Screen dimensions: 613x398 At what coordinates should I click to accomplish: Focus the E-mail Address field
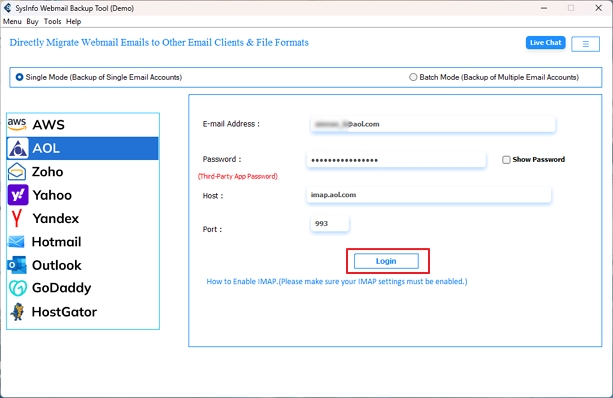click(x=433, y=124)
